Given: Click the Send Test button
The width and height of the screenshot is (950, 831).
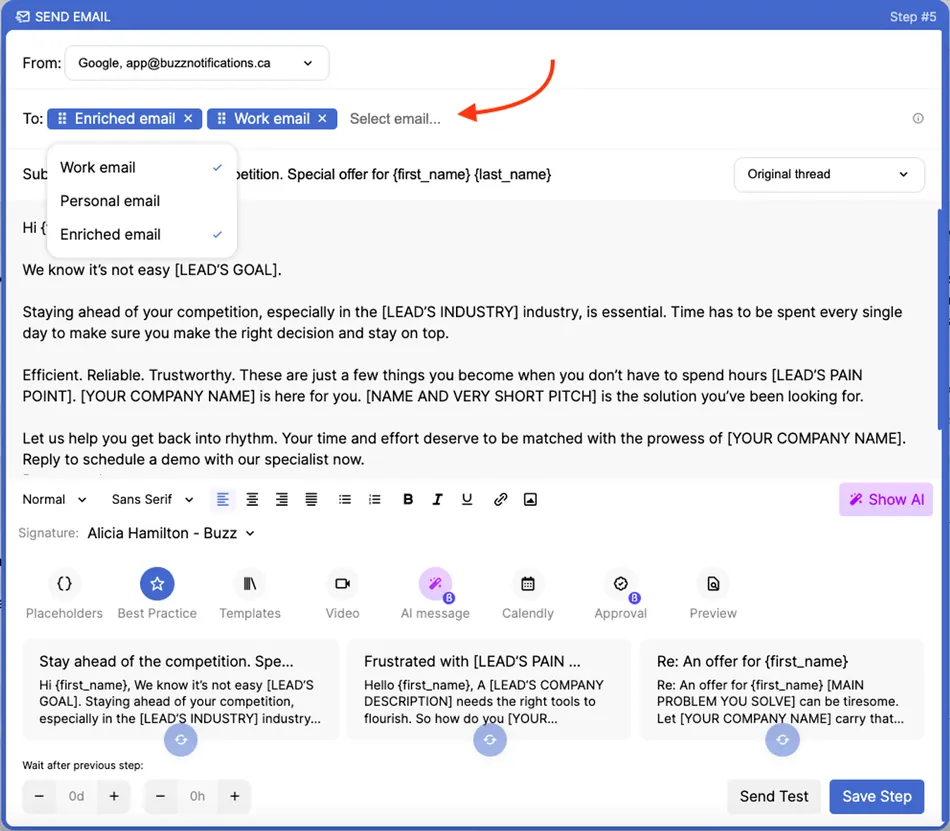Looking at the screenshot, I should coord(774,796).
